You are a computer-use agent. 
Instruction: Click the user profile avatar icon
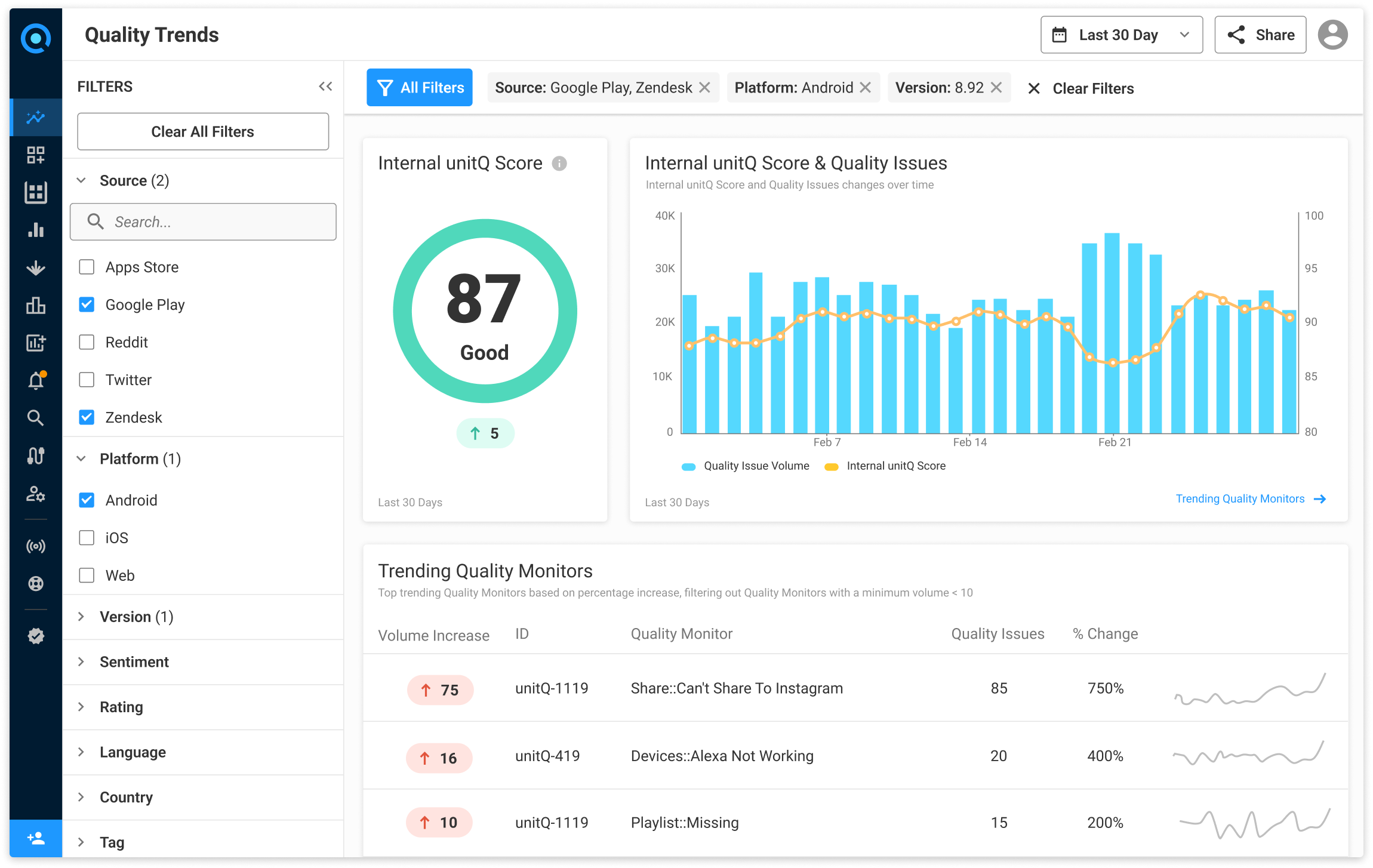coord(1332,35)
